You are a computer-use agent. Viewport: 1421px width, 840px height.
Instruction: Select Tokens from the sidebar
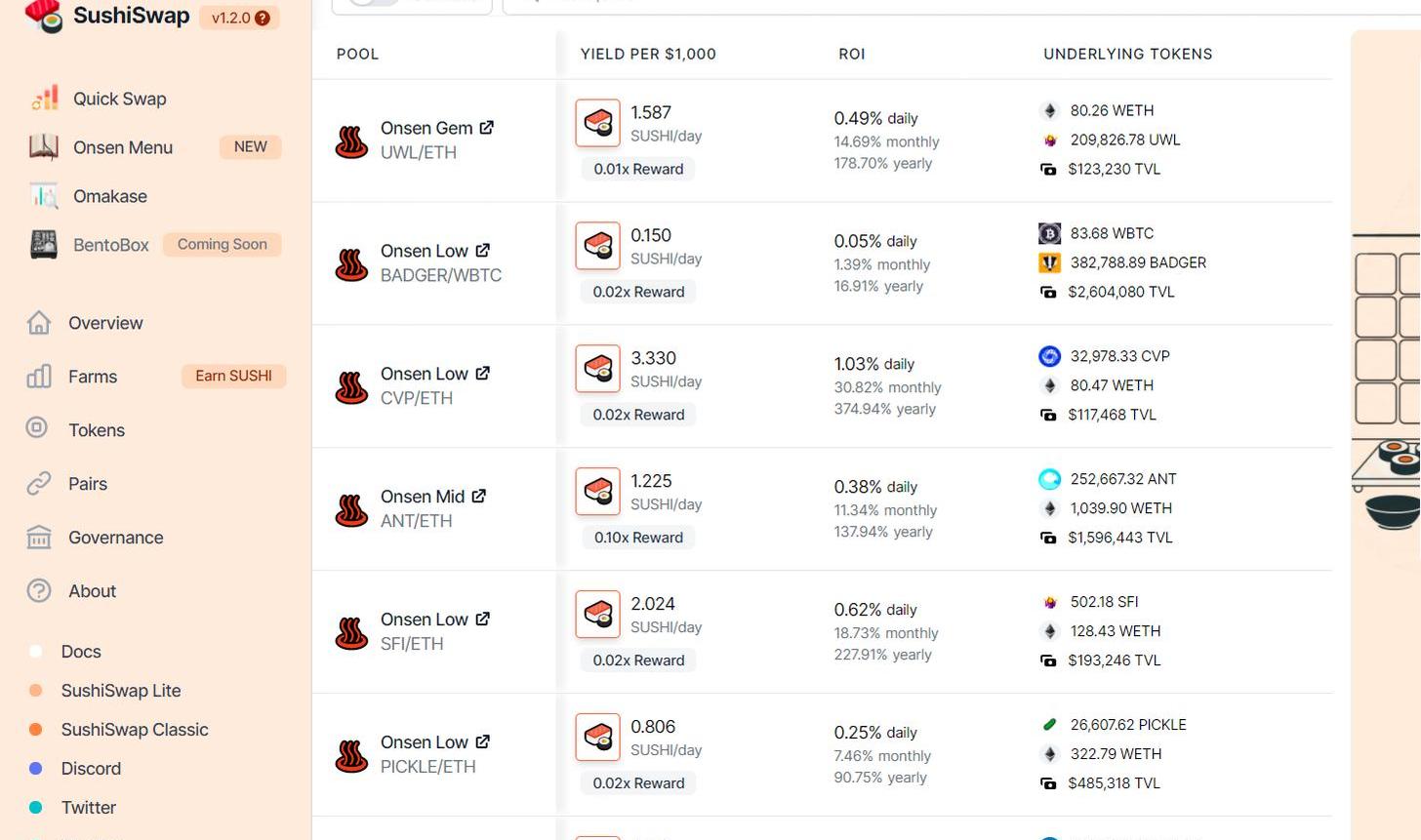97,430
